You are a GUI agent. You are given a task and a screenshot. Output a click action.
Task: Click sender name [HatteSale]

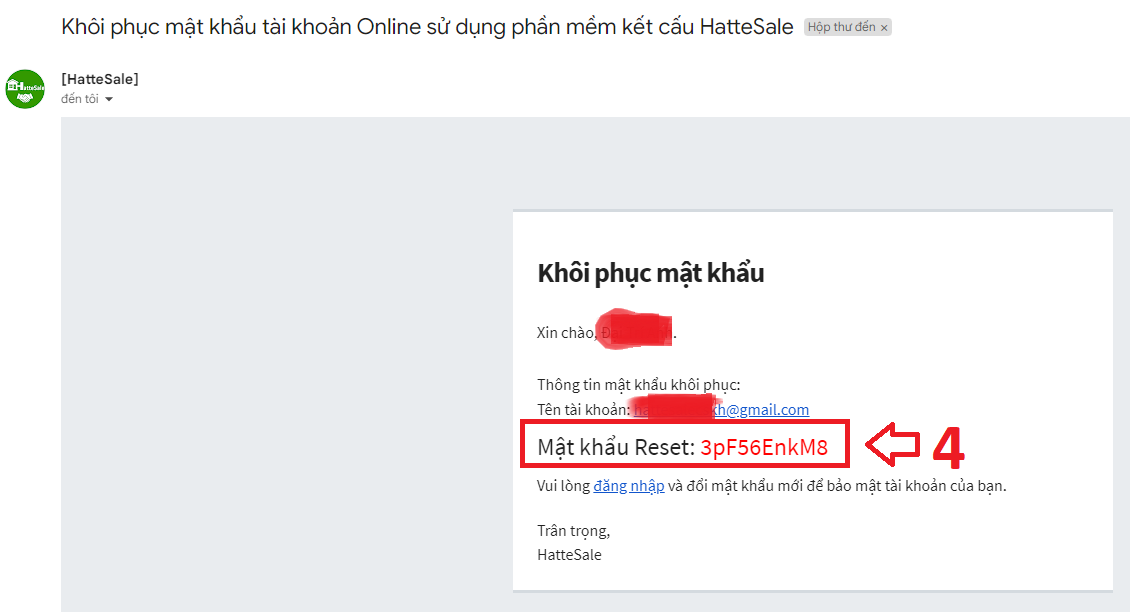click(100, 79)
